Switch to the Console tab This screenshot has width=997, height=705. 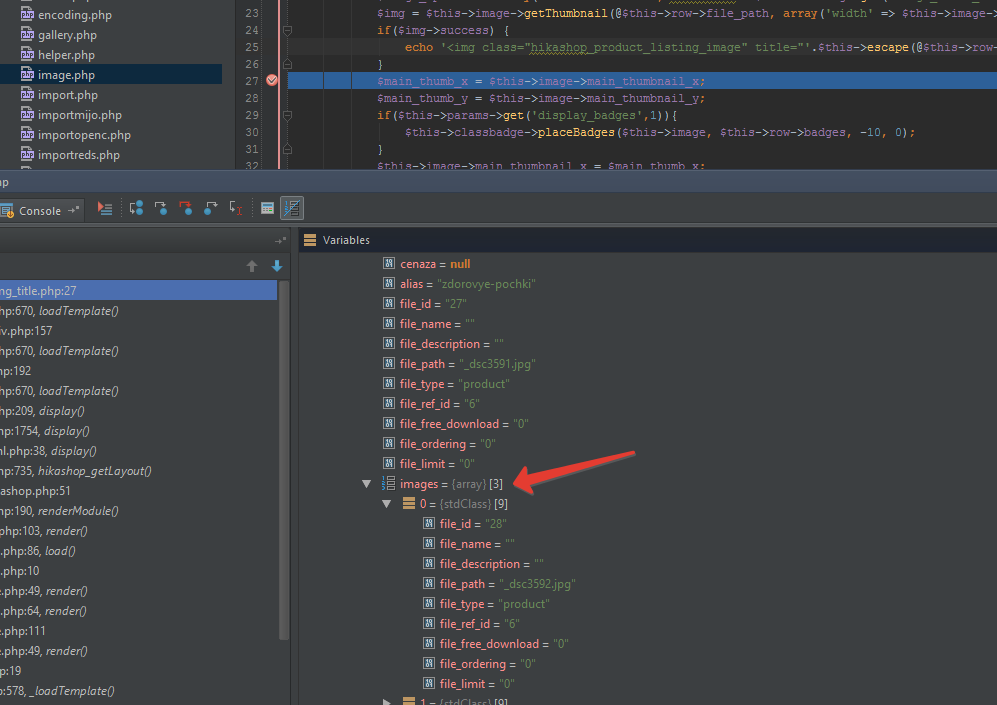[38, 211]
